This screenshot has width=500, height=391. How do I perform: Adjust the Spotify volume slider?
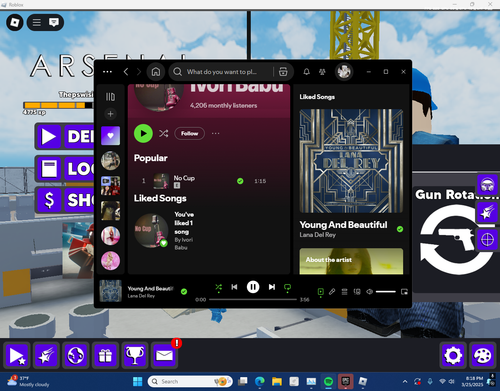pos(386,292)
